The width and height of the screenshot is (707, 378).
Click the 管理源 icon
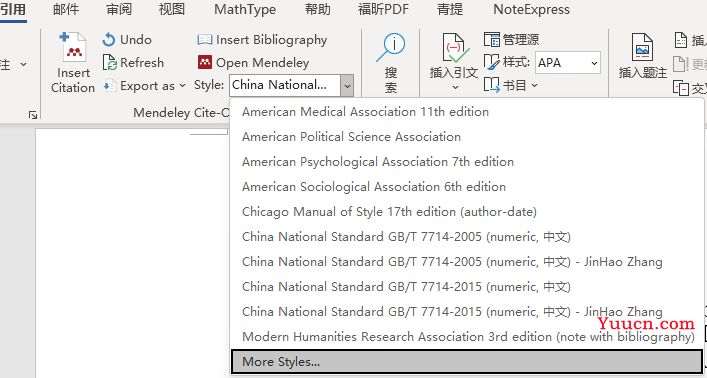pyautogui.click(x=491, y=40)
